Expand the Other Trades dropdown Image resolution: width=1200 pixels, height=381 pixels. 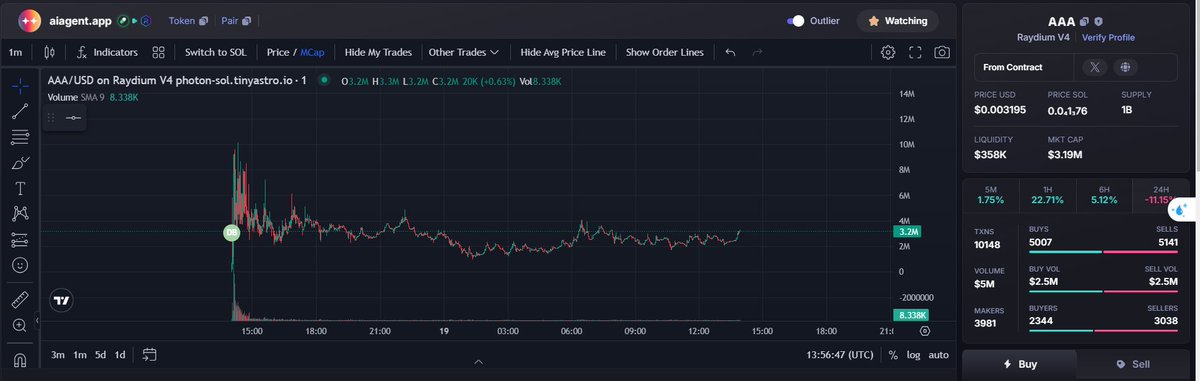pyautogui.click(x=463, y=52)
